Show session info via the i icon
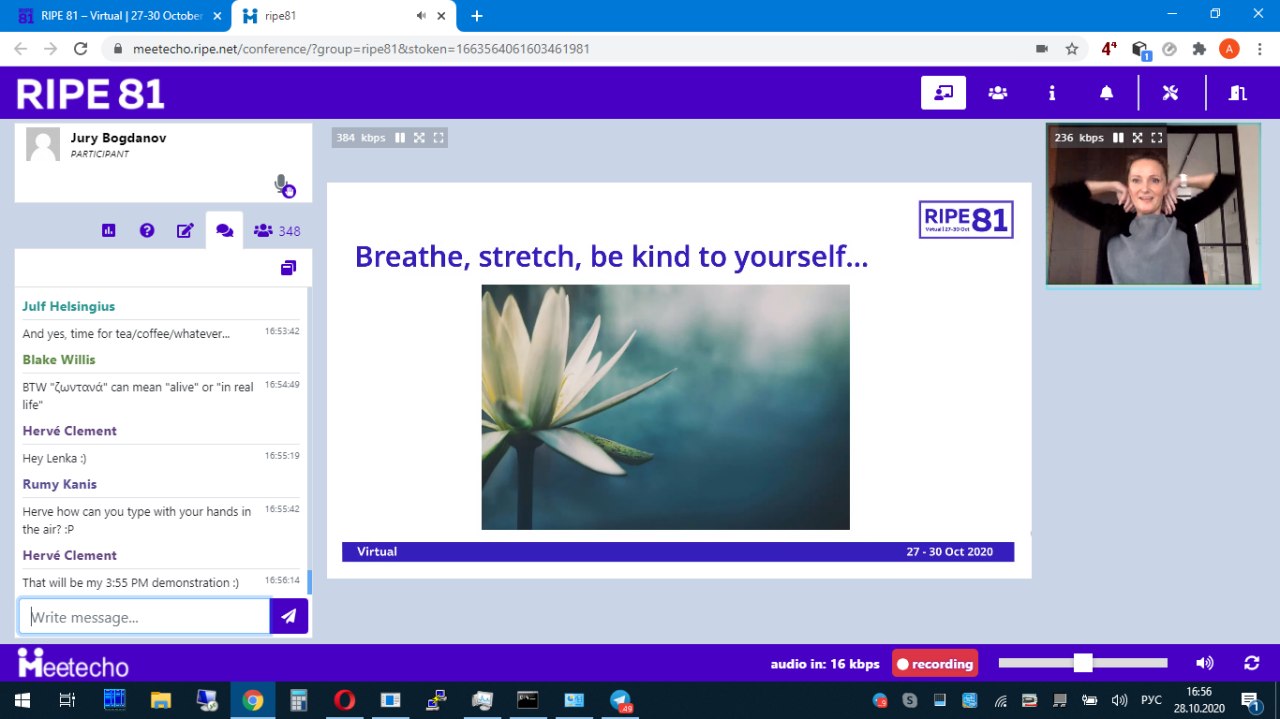 coord(1051,93)
